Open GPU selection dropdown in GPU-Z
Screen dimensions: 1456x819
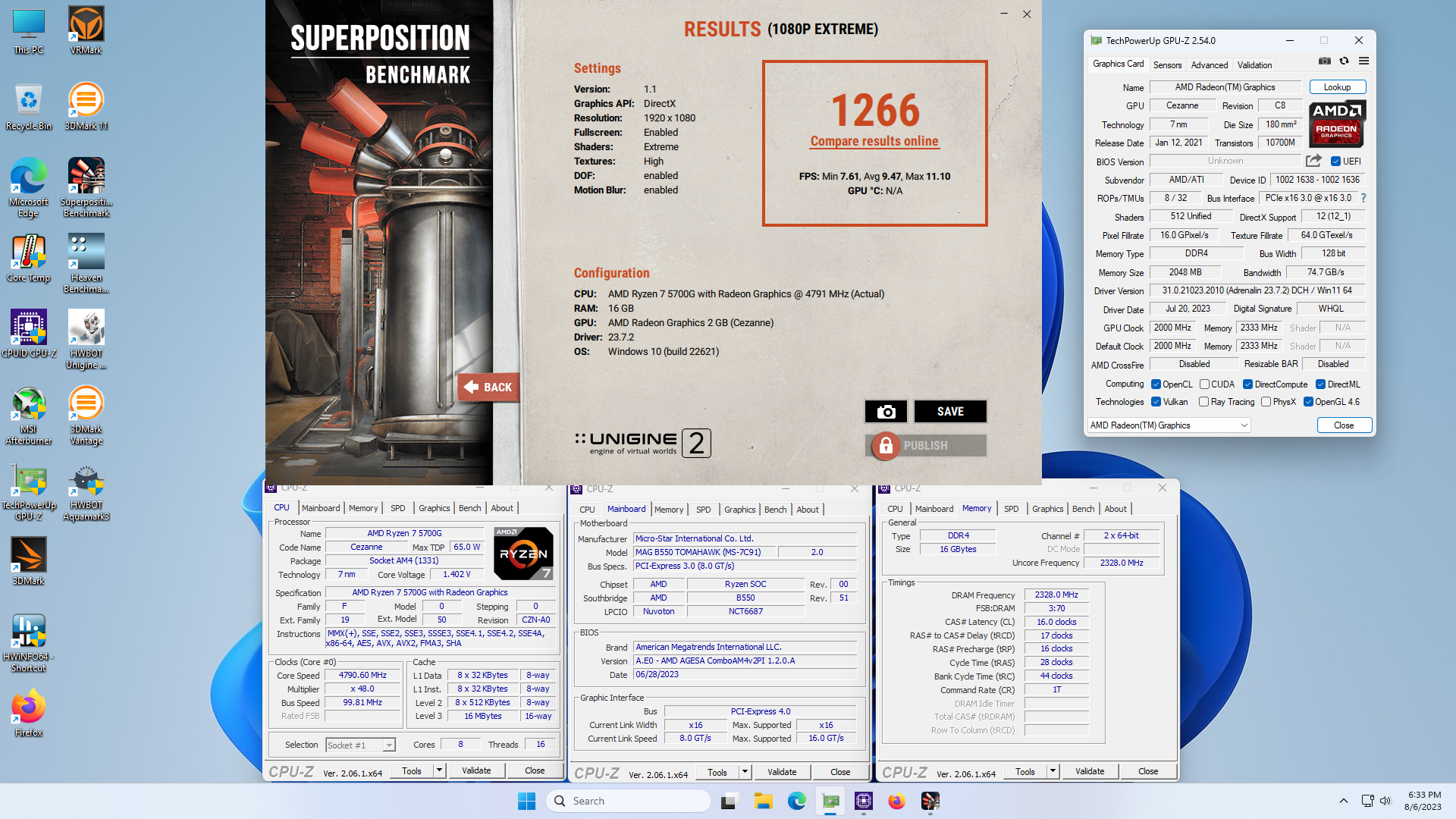point(1169,425)
